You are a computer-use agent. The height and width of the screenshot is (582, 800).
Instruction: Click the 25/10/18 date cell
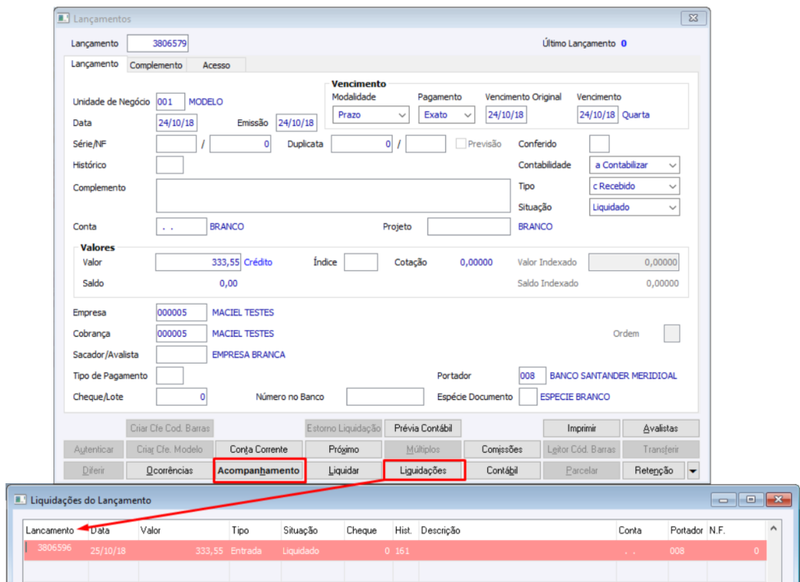pyautogui.click(x=108, y=551)
